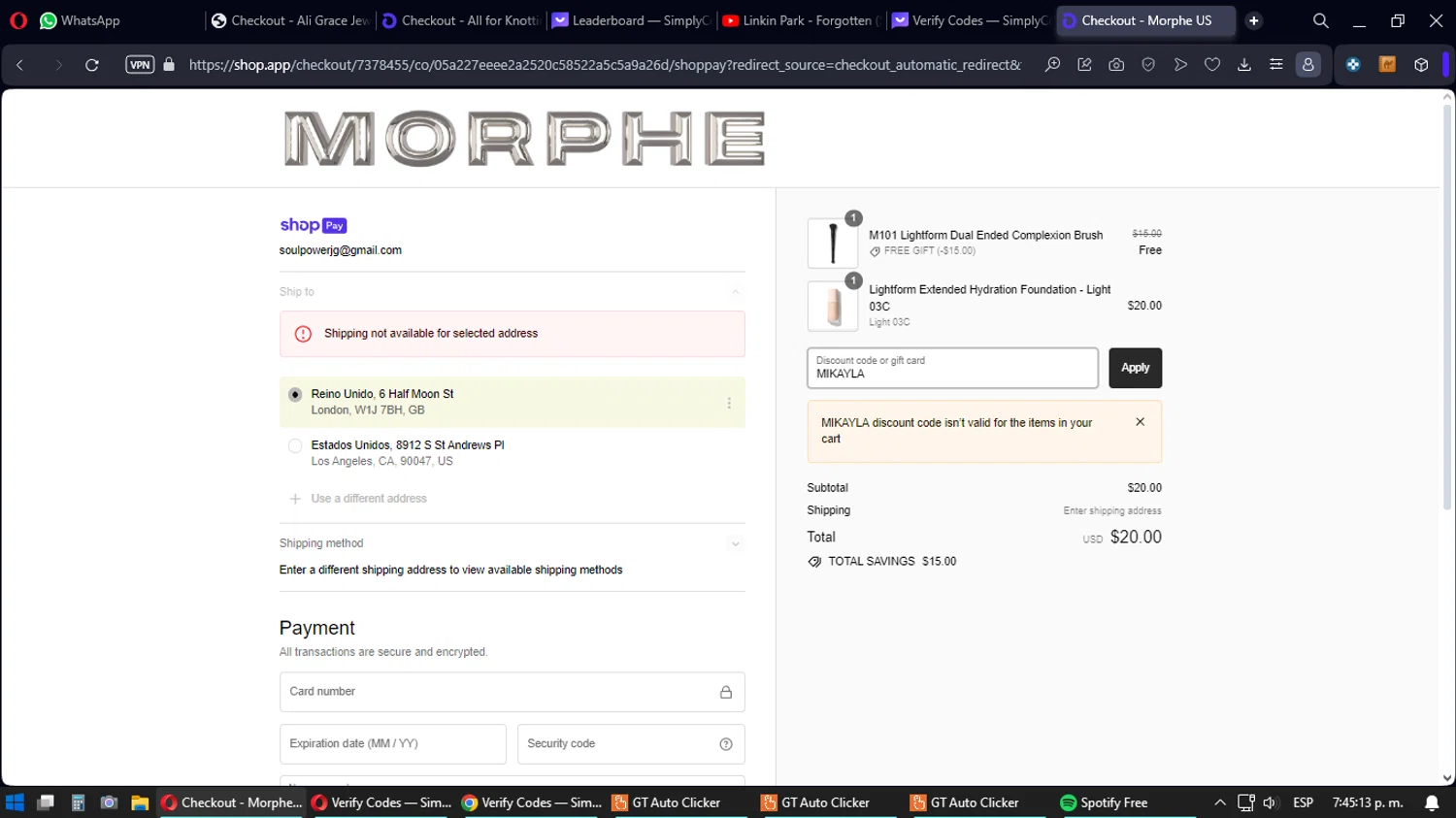Viewport: 1456px width, 818px height.
Task: Open the Calculator taskbar icon
Action: [79, 802]
